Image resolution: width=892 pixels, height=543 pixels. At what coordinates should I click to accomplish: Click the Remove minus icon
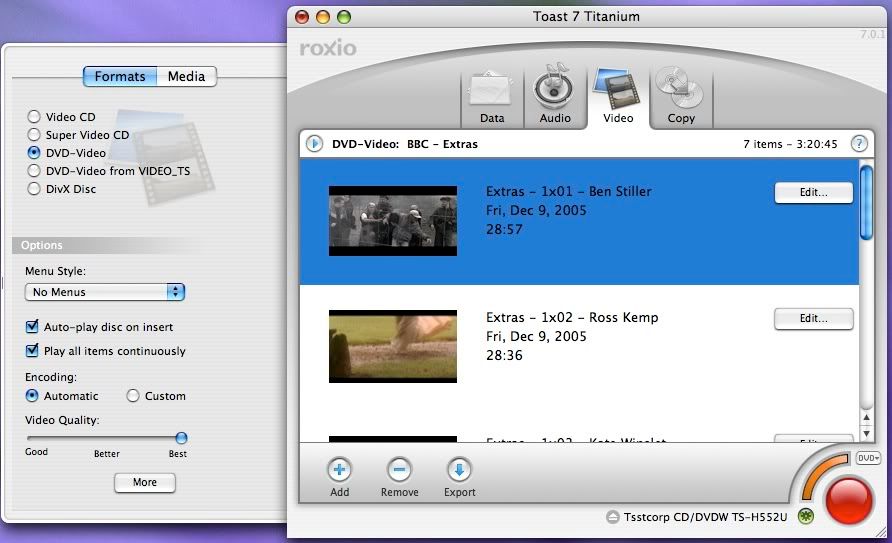[x=399, y=469]
